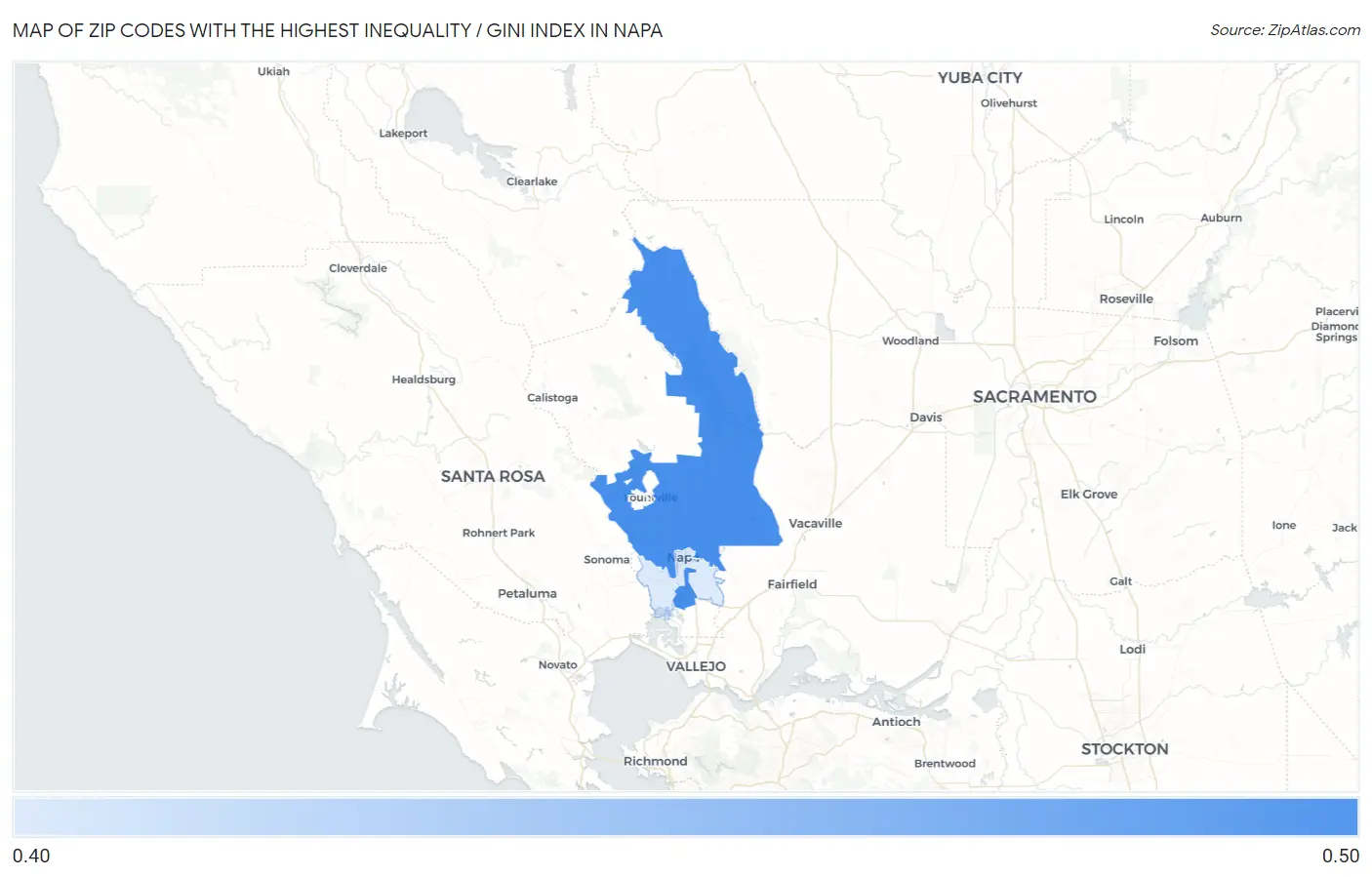Click the Lakeport label on map

click(x=403, y=134)
